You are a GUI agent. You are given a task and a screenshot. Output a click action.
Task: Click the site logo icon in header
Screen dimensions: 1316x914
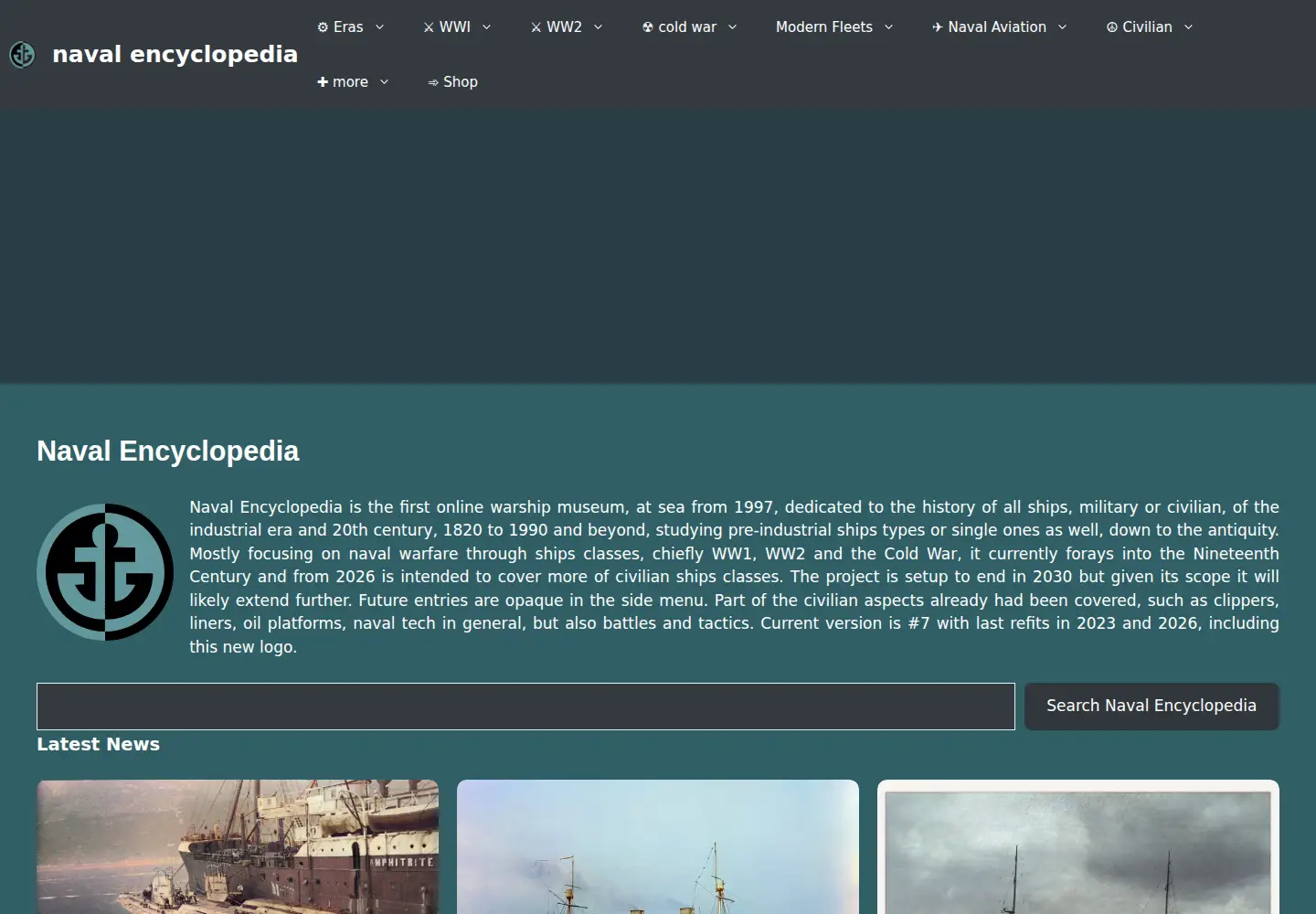coord(22,55)
